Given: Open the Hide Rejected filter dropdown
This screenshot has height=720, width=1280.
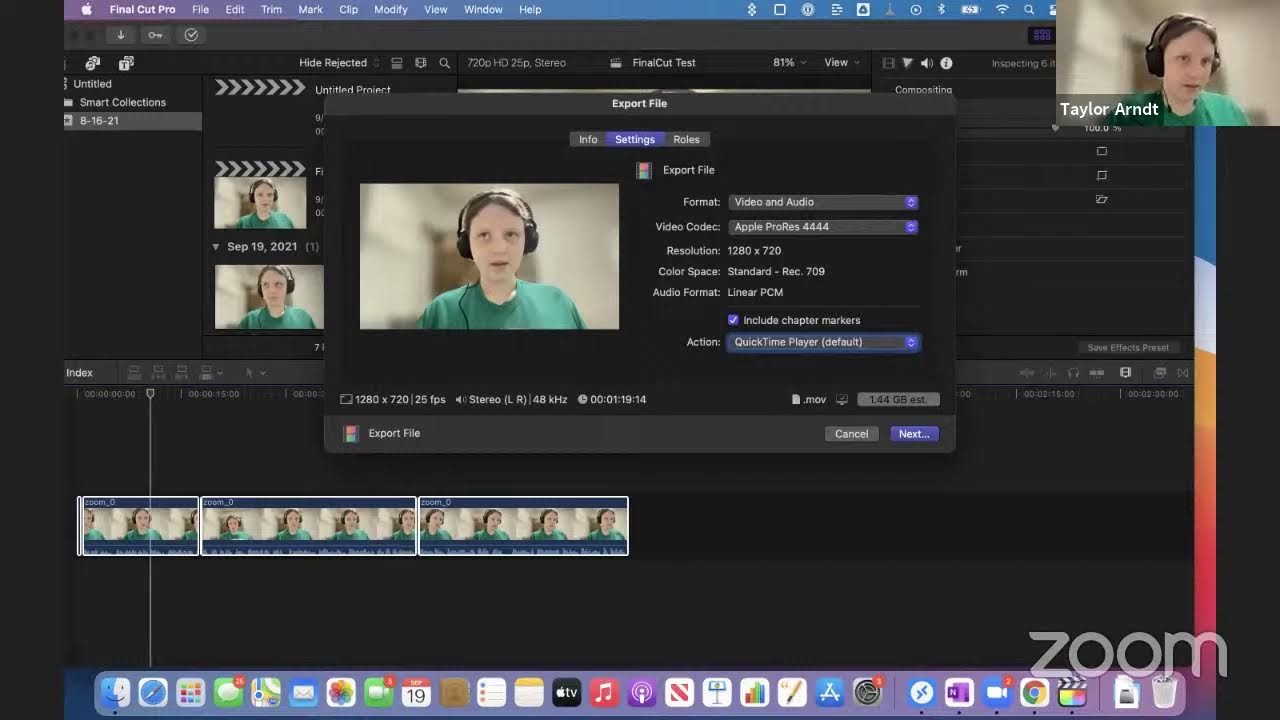Looking at the screenshot, I should click(339, 63).
